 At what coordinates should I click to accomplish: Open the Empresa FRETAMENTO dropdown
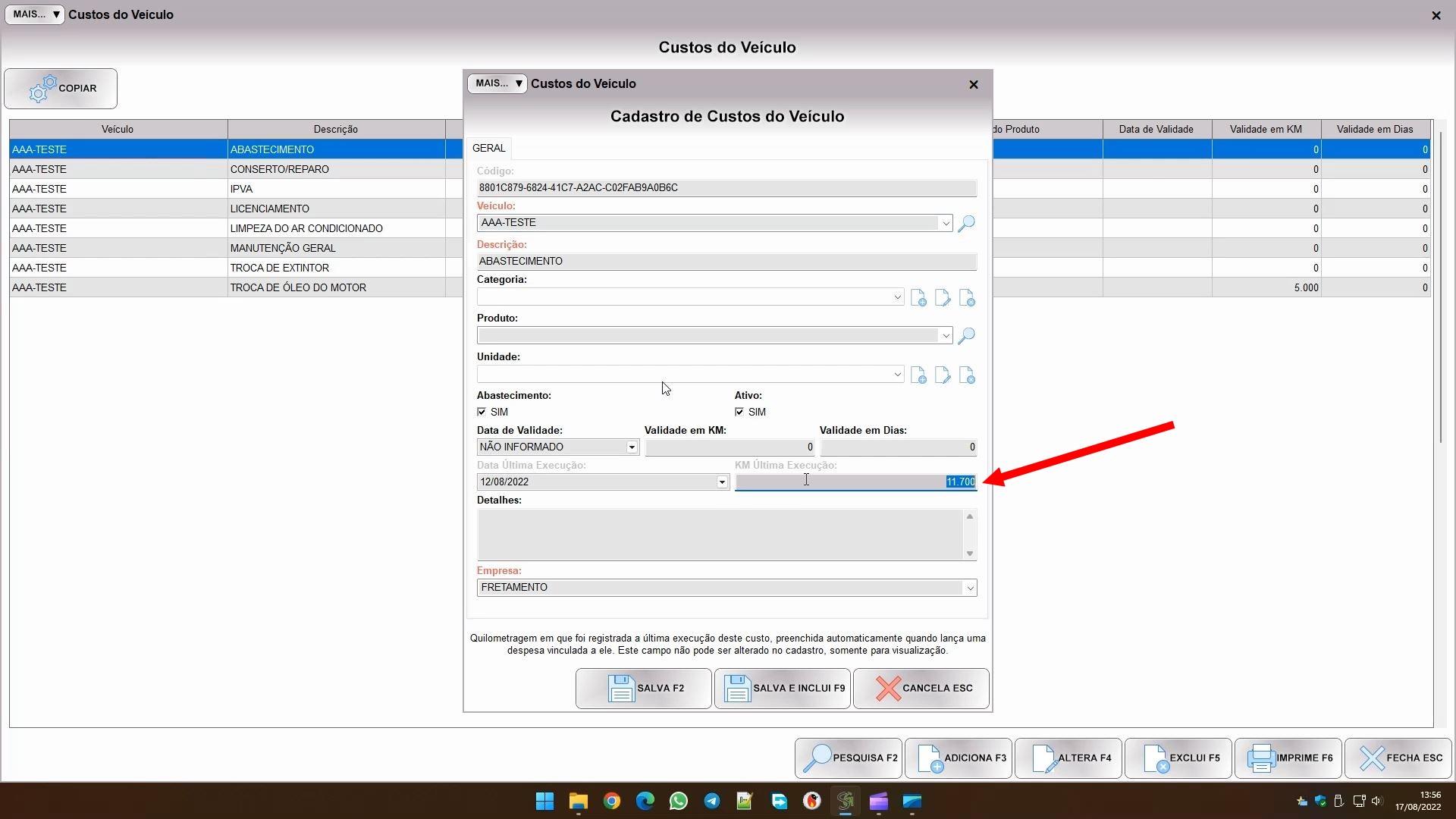[x=969, y=588]
